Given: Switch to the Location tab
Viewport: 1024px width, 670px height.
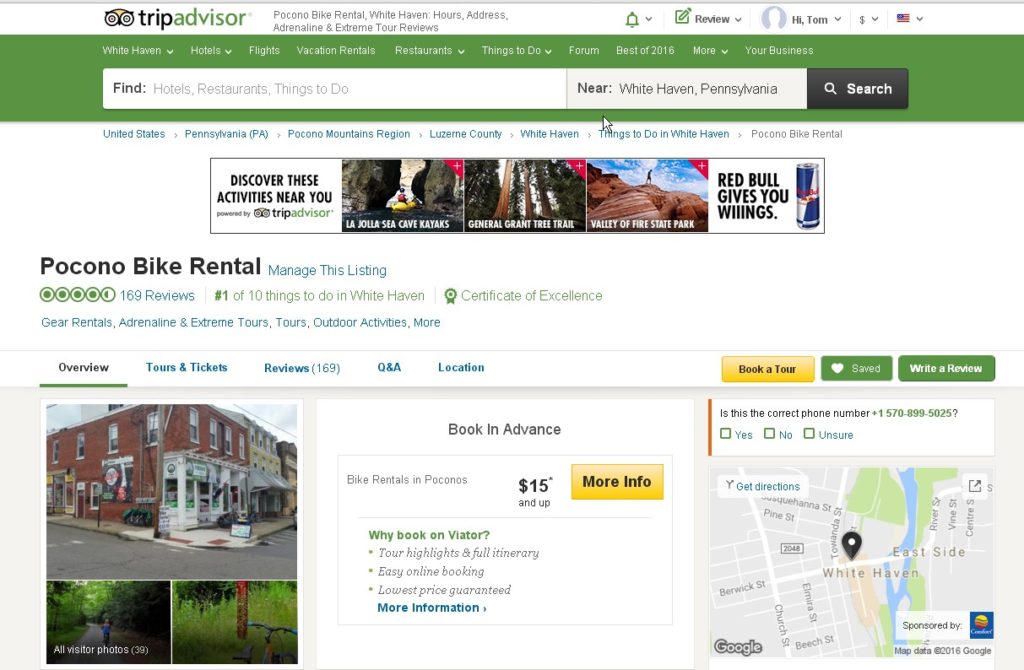Looking at the screenshot, I should point(461,368).
